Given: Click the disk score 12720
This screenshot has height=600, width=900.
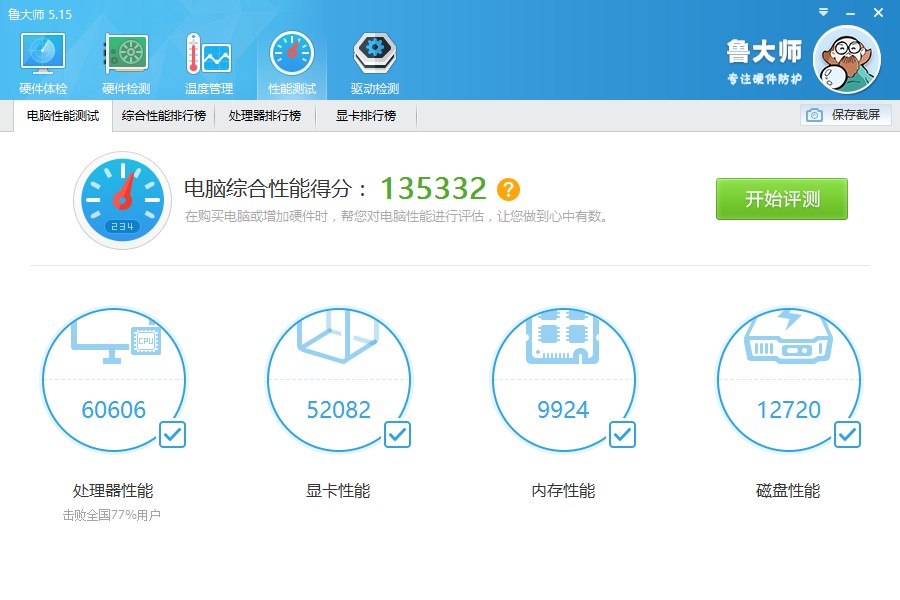Looking at the screenshot, I should pyautogui.click(x=789, y=410).
